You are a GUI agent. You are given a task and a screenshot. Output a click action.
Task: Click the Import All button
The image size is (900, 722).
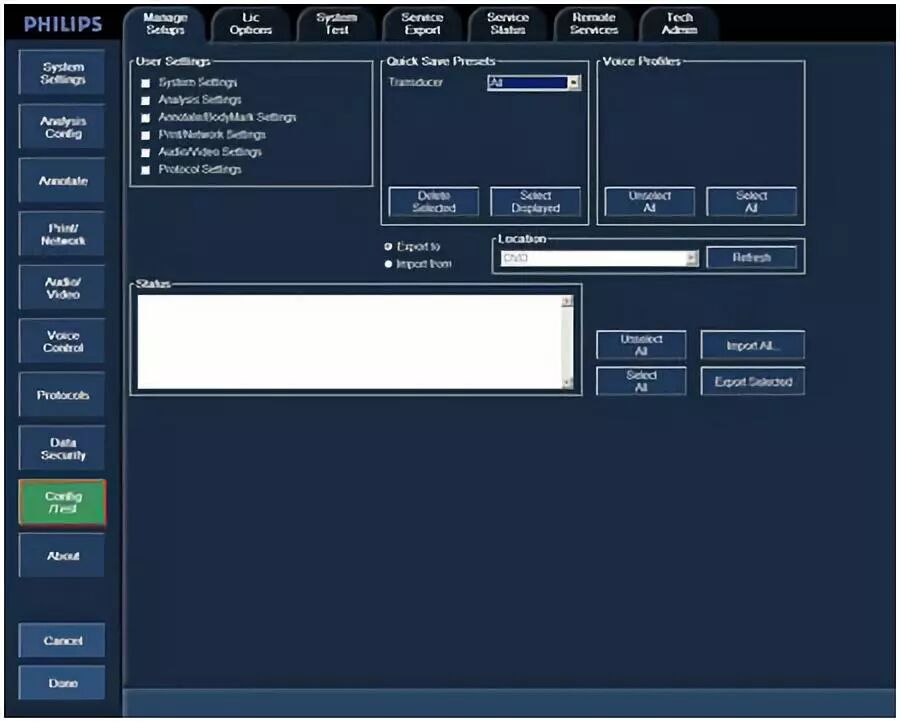pos(752,345)
